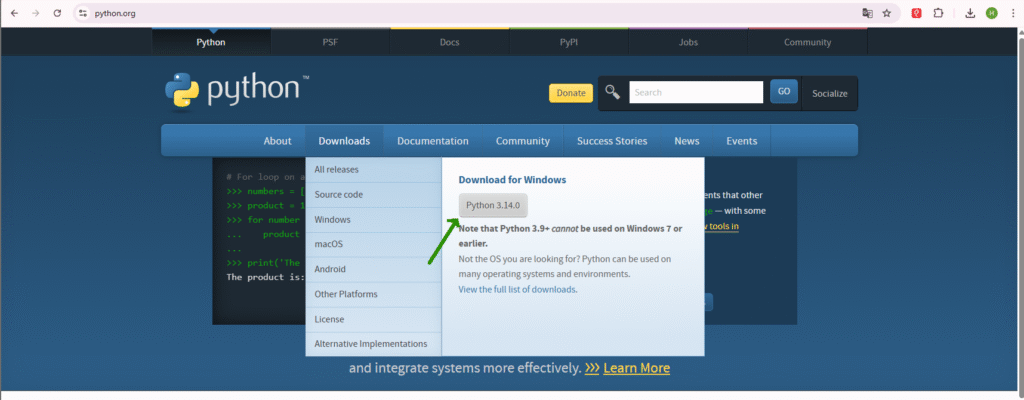Screen dimensions: 1024x400
Task: Reload the page with the refresh icon
Action: [x=57, y=13]
